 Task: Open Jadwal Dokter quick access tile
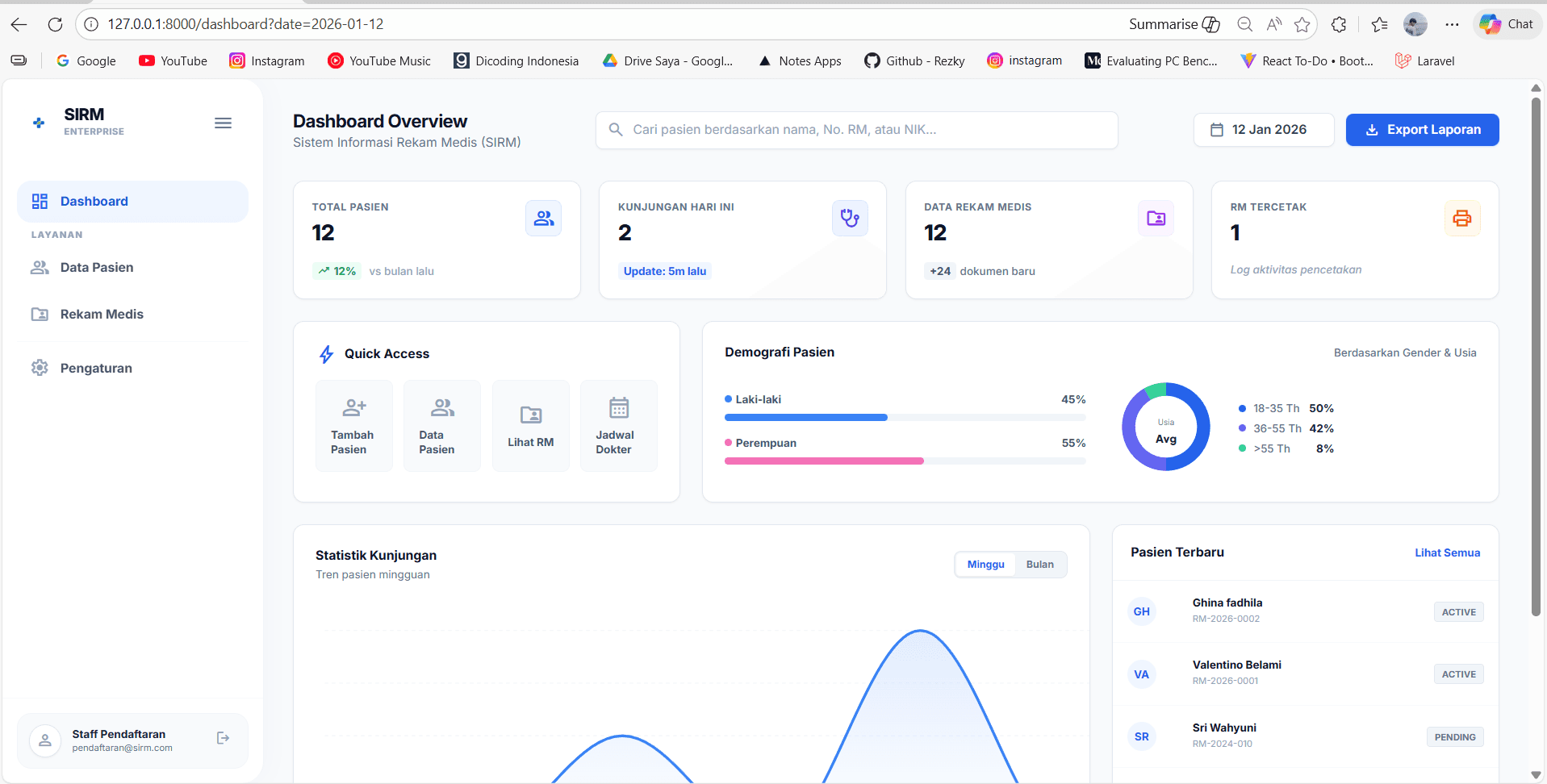click(x=618, y=426)
